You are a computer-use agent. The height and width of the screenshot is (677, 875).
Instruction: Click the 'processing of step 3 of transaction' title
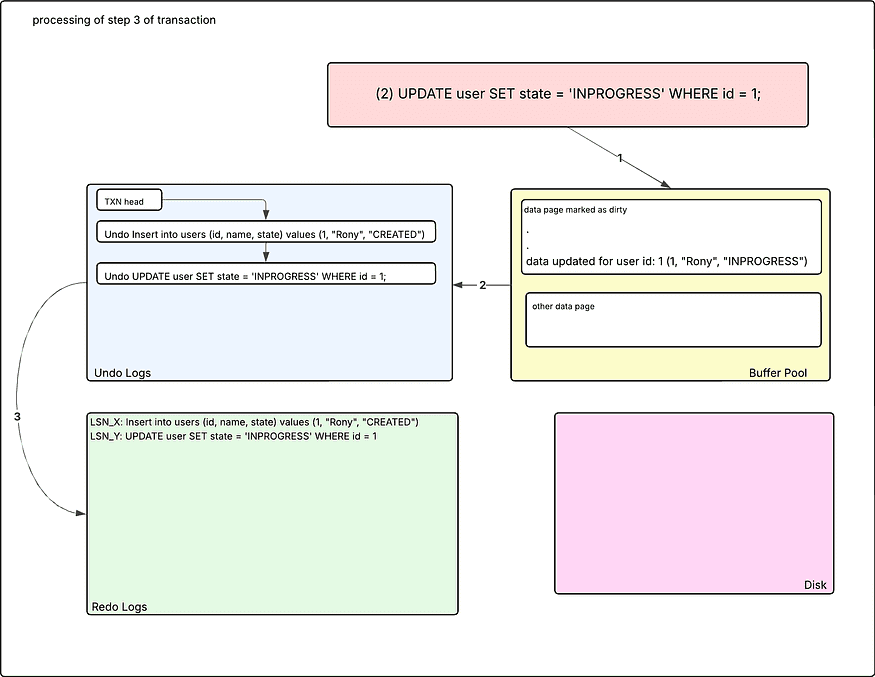point(123,20)
